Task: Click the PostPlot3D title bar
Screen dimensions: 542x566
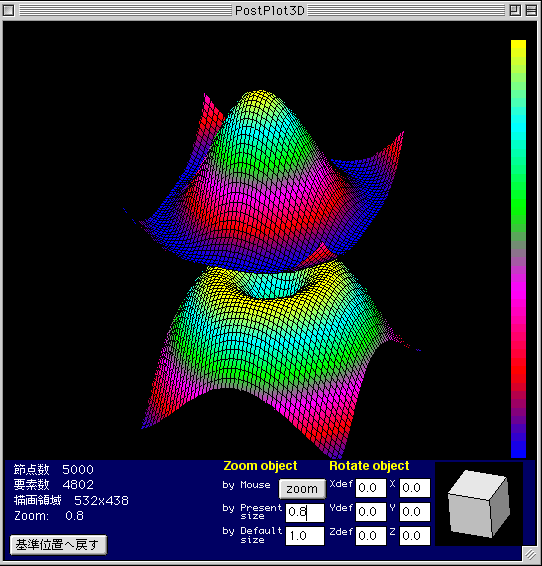Action: [270, 10]
